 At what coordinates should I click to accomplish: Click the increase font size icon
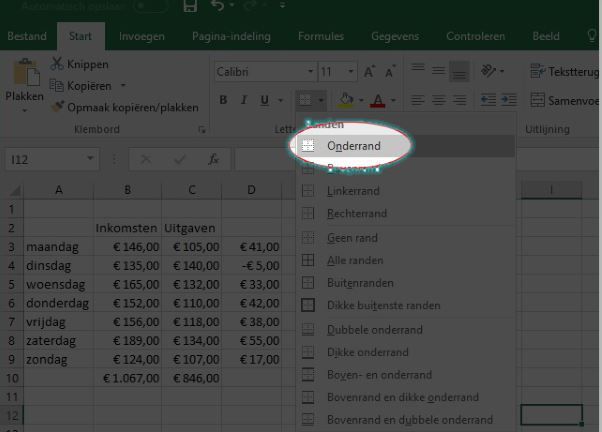click(x=369, y=72)
